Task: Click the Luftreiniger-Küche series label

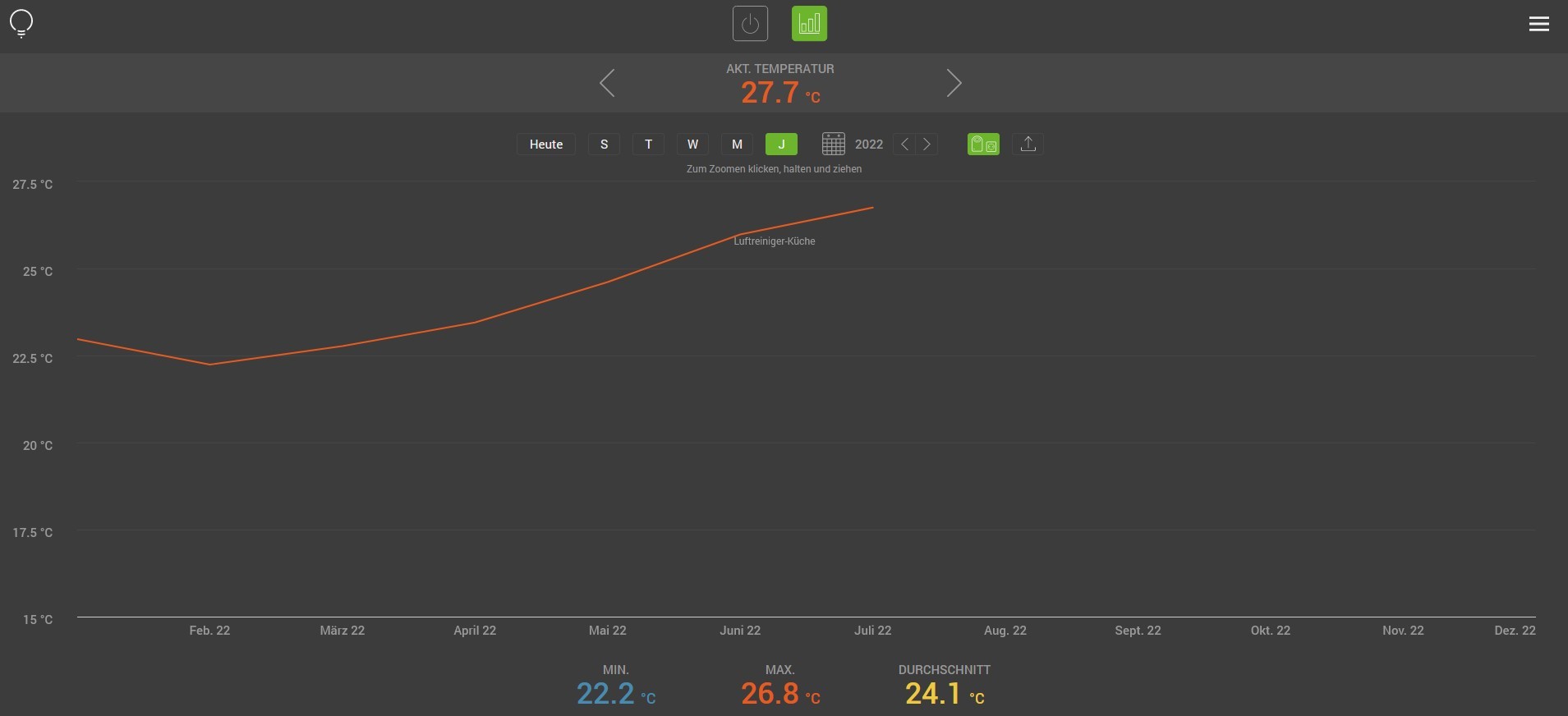Action: pos(774,241)
